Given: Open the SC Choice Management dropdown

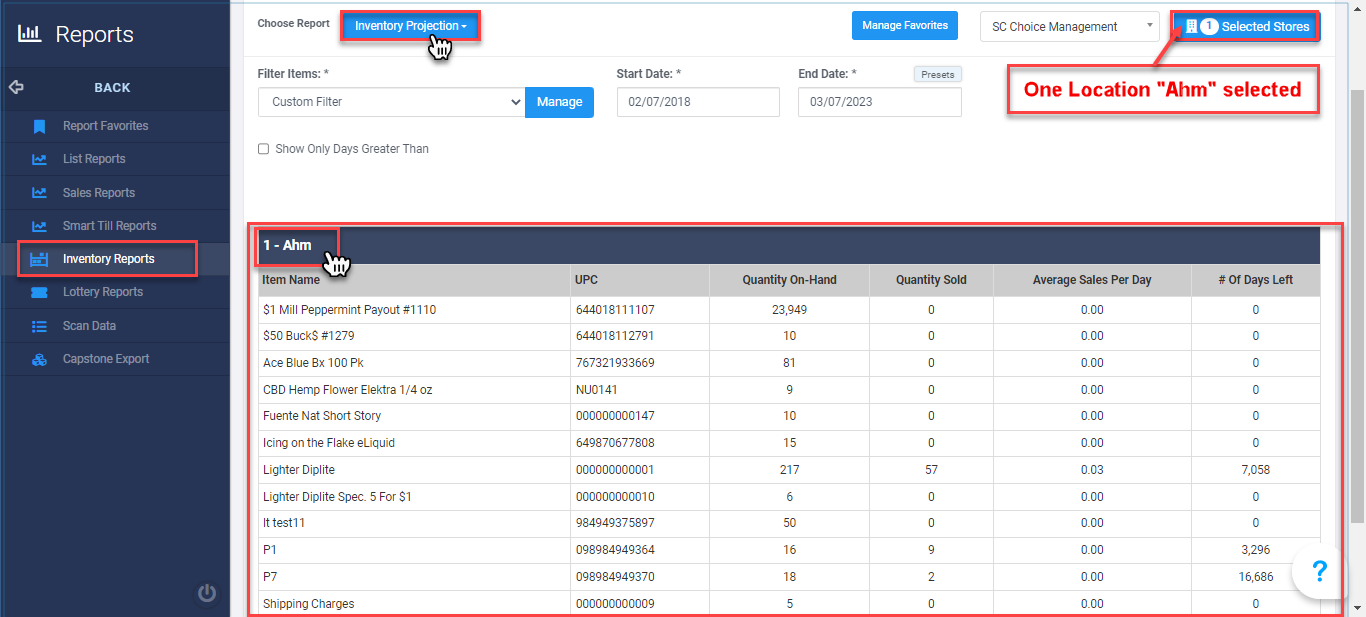Looking at the screenshot, I should pyautogui.click(x=1068, y=27).
